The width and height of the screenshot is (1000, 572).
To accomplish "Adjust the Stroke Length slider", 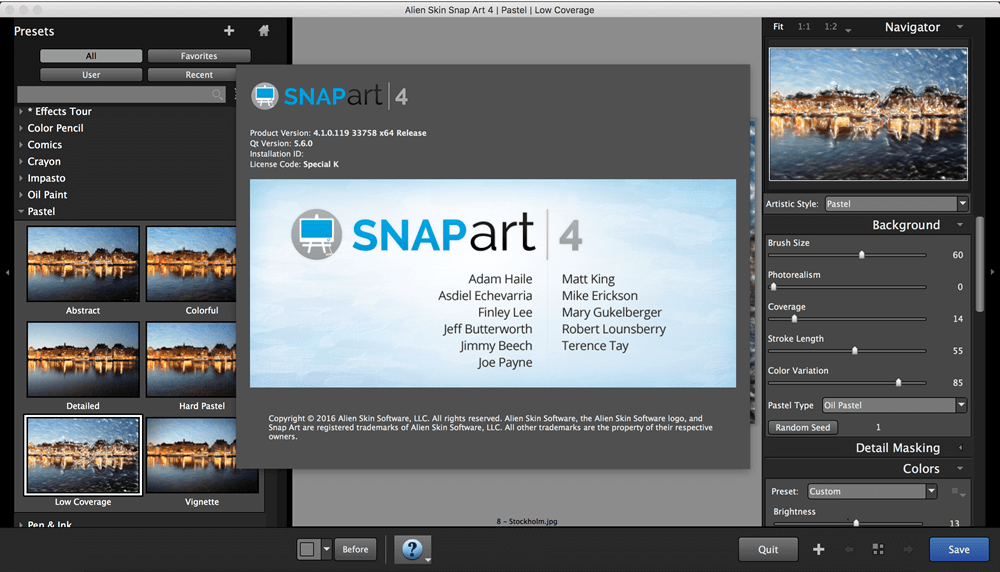I will (855, 350).
